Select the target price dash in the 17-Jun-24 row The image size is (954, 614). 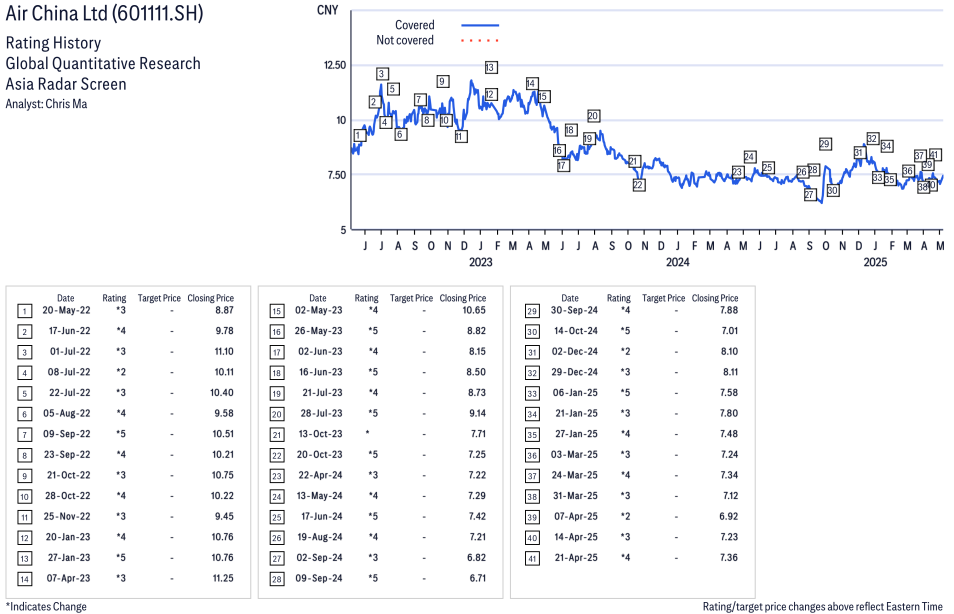coord(424,517)
